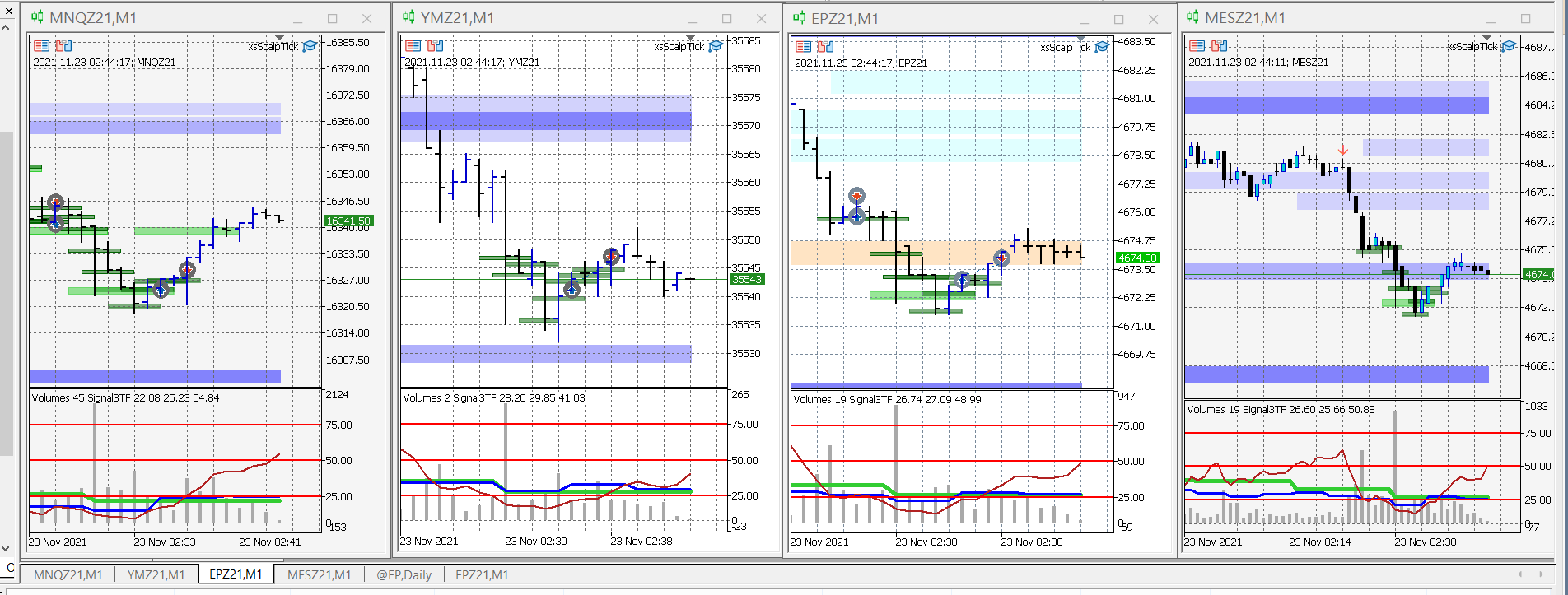
Task: Click xsScalpTick label on EPZ21 chart
Action: click(x=1066, y=47)
